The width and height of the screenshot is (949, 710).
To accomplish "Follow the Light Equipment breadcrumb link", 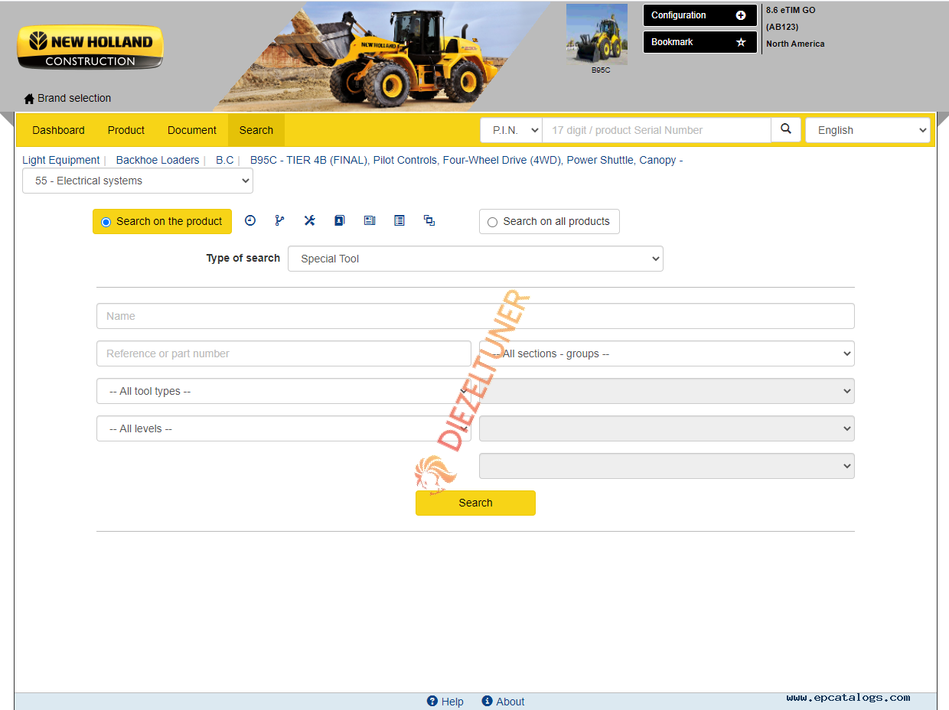I will 61,160.
